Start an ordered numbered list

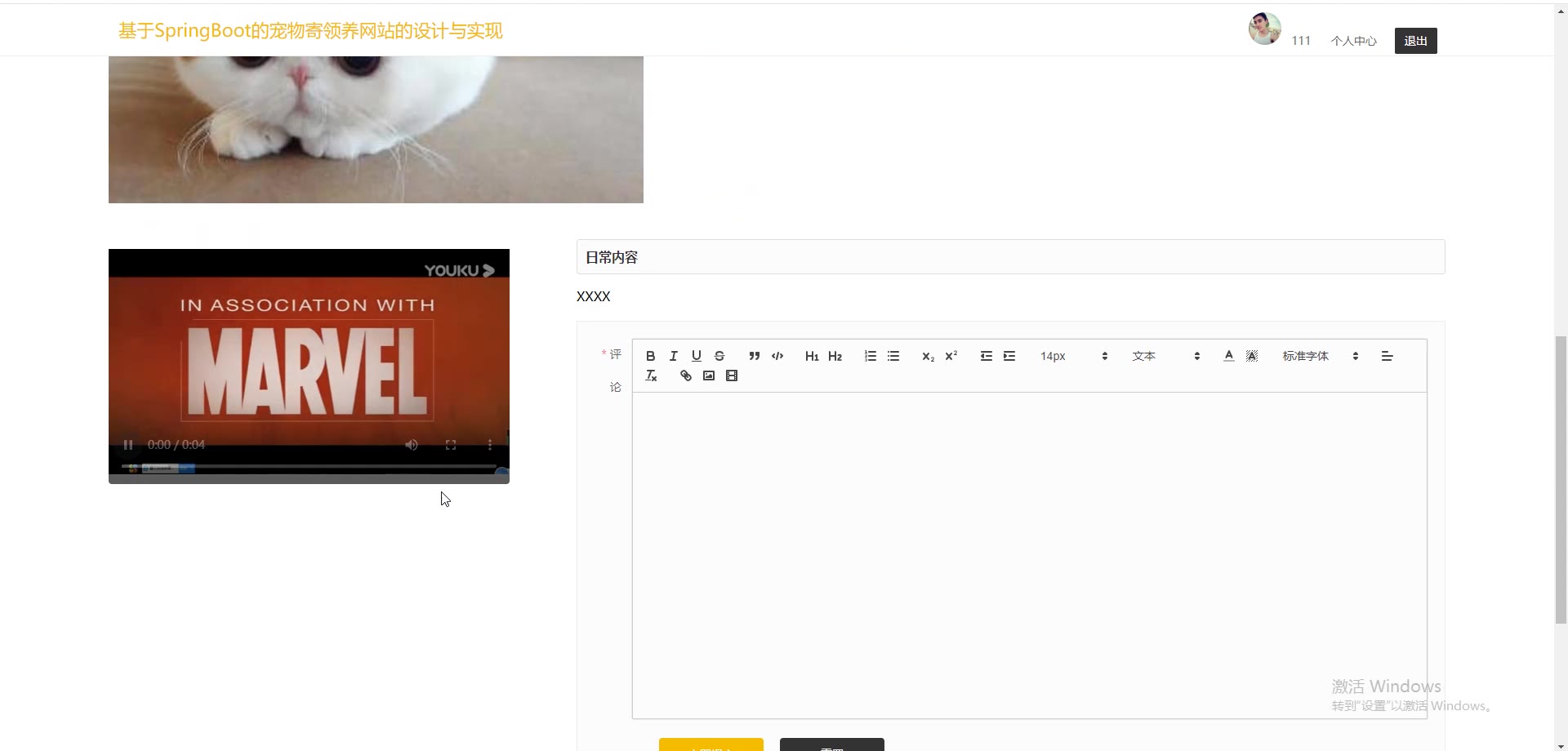[x=870, y=356]
